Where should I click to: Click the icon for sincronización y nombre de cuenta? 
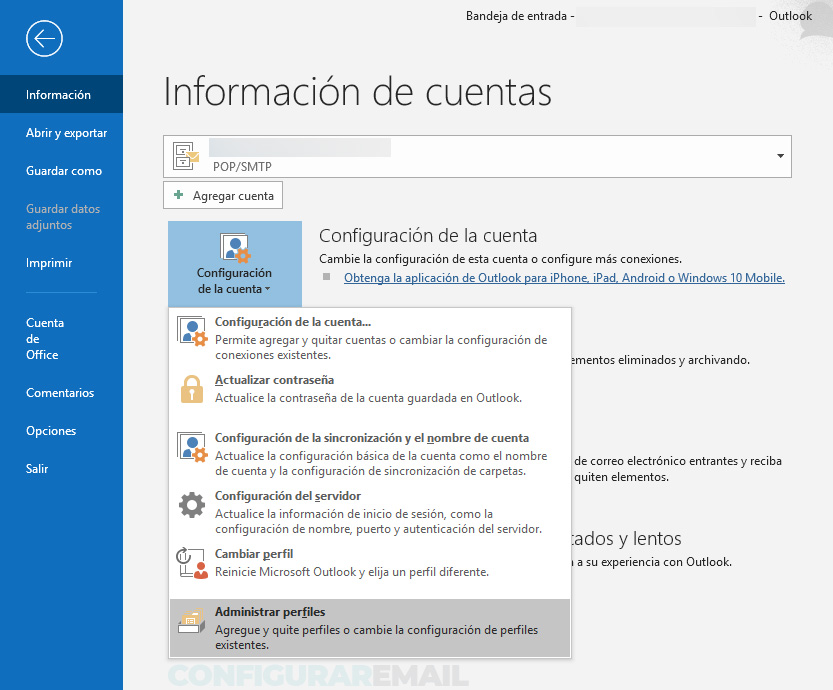click(192, 447)
